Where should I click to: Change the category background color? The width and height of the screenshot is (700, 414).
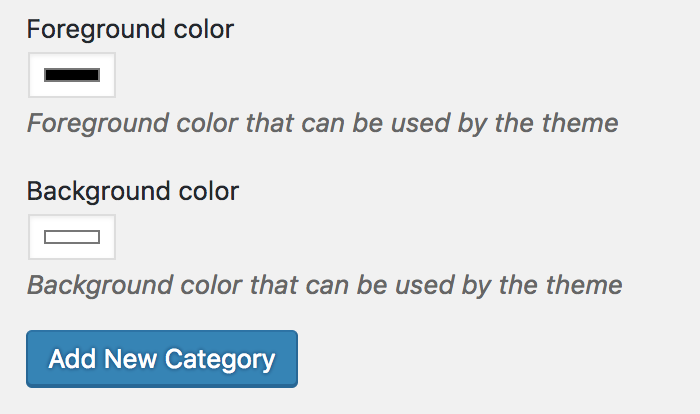pyautogui.click(x=72, y=237)
